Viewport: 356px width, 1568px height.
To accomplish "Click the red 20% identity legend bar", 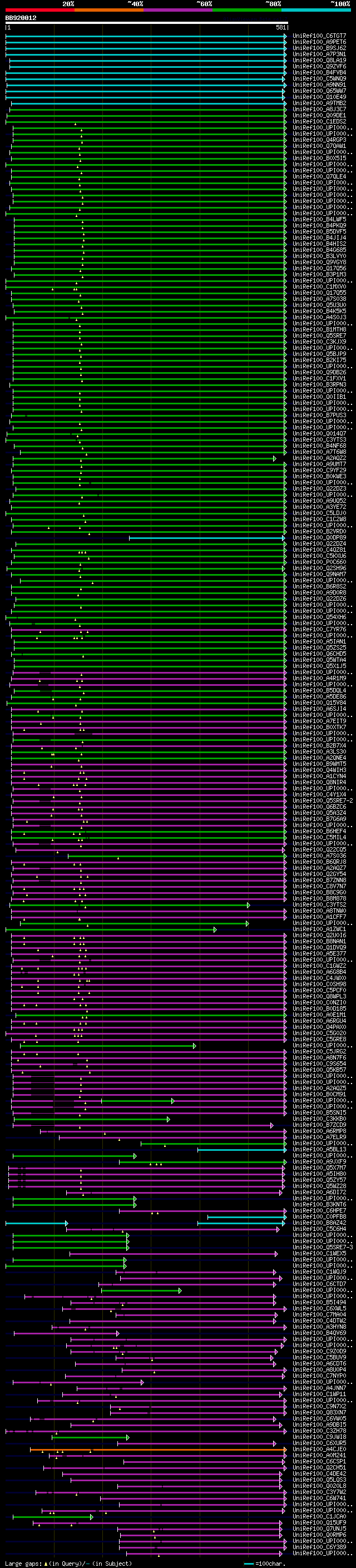I will click(x=39, y=11).
